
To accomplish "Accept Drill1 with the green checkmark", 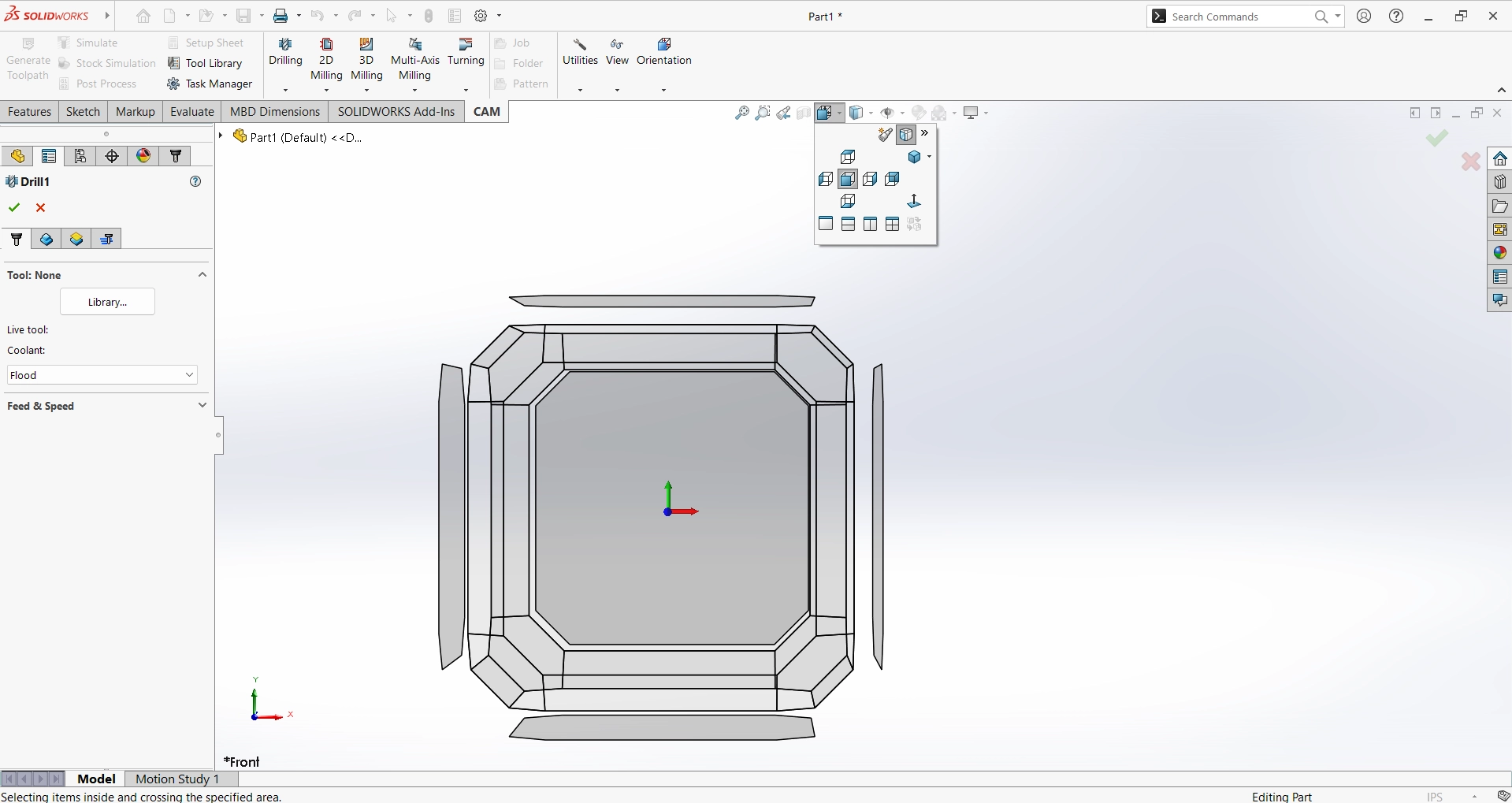I will coord(14,208).
